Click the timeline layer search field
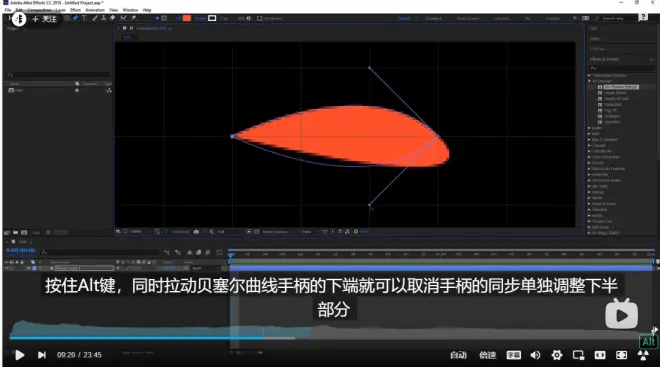This screenshot has height=367, width=660. (99, 252)
